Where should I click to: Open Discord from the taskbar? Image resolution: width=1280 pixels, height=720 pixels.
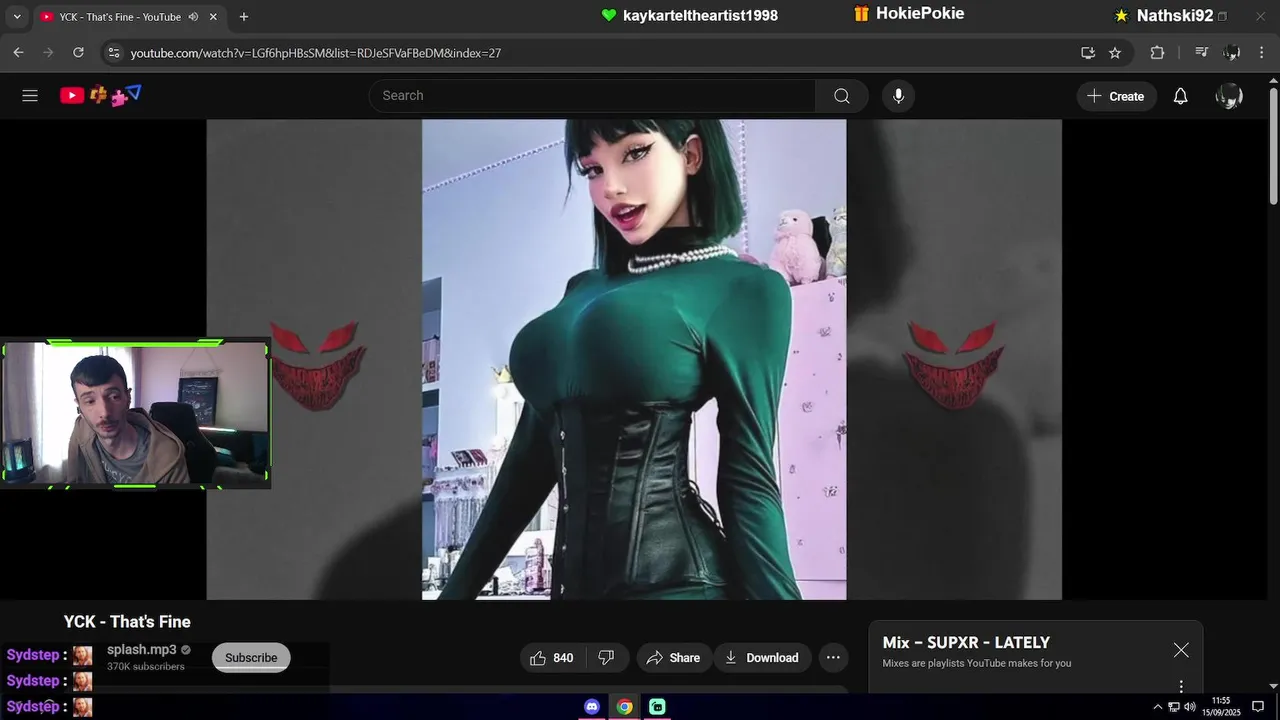click(592, 707)
